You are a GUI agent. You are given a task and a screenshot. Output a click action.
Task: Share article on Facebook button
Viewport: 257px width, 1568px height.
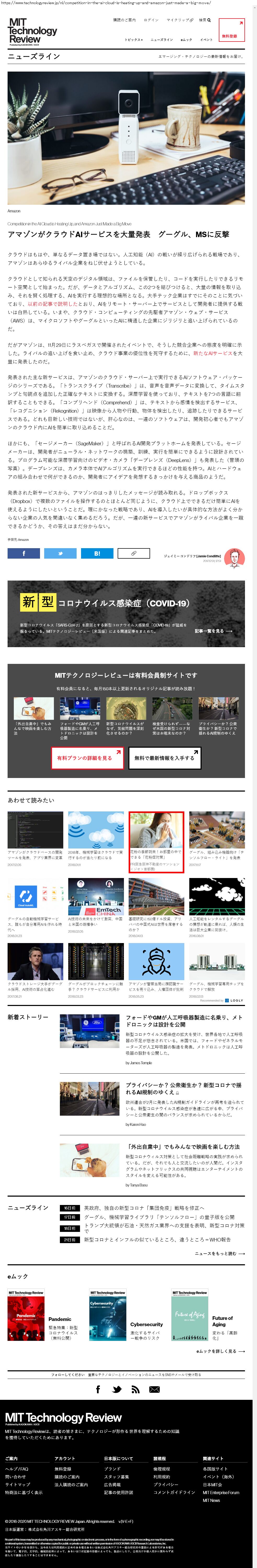point(24,553)
